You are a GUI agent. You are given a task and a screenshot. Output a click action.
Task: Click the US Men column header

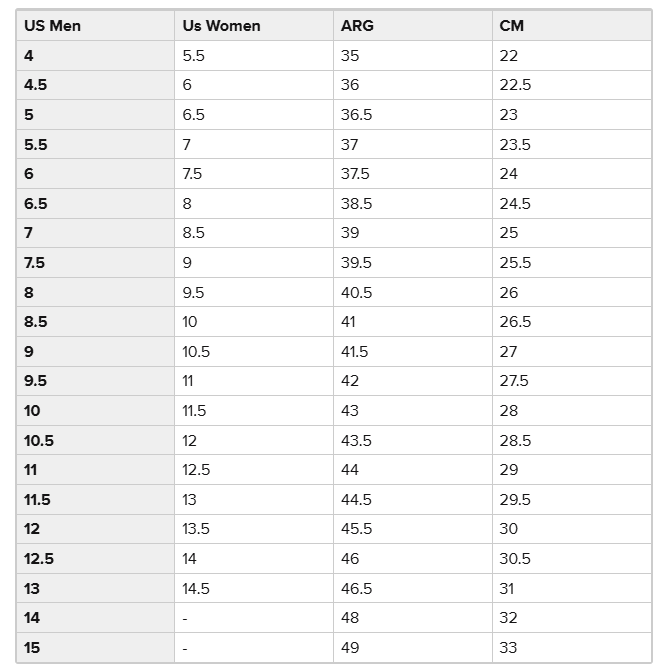click(x=52, y=26)
